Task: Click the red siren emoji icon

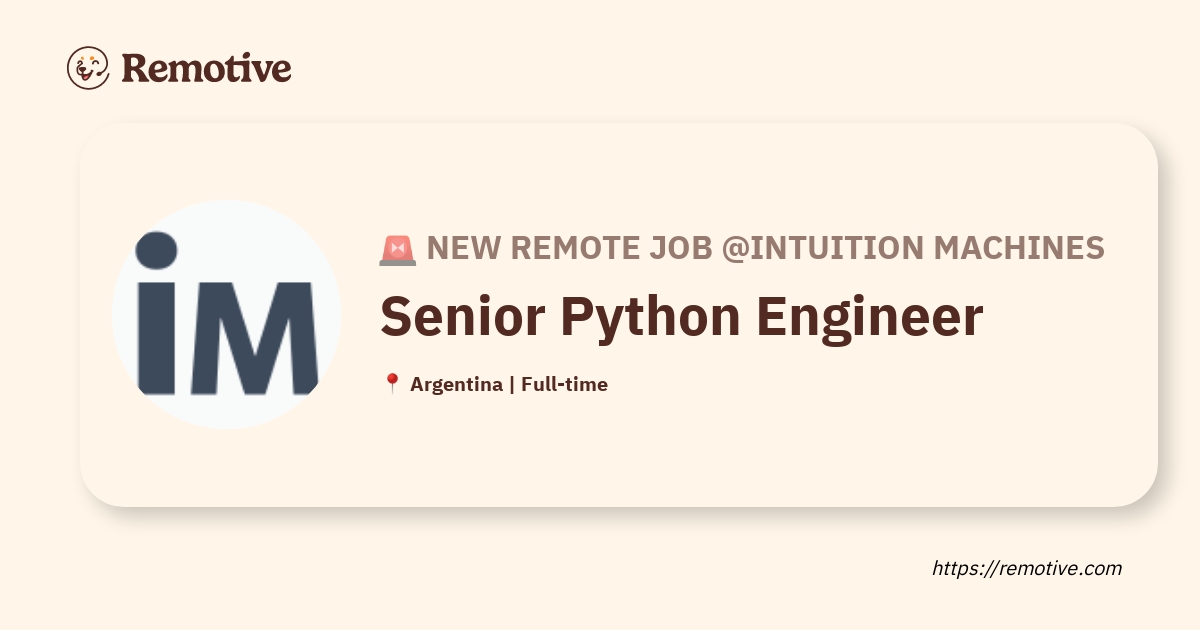Action: click(397, 248)
